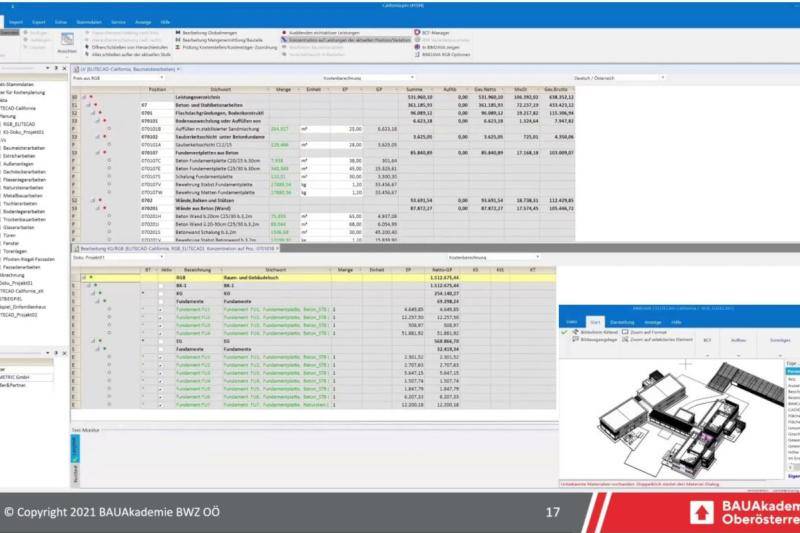Click In BIM2AVA zeigen icon
Image resolution: width=800 pixels, height=533 pixels.
pyautogui.click(x=417, y=47)
